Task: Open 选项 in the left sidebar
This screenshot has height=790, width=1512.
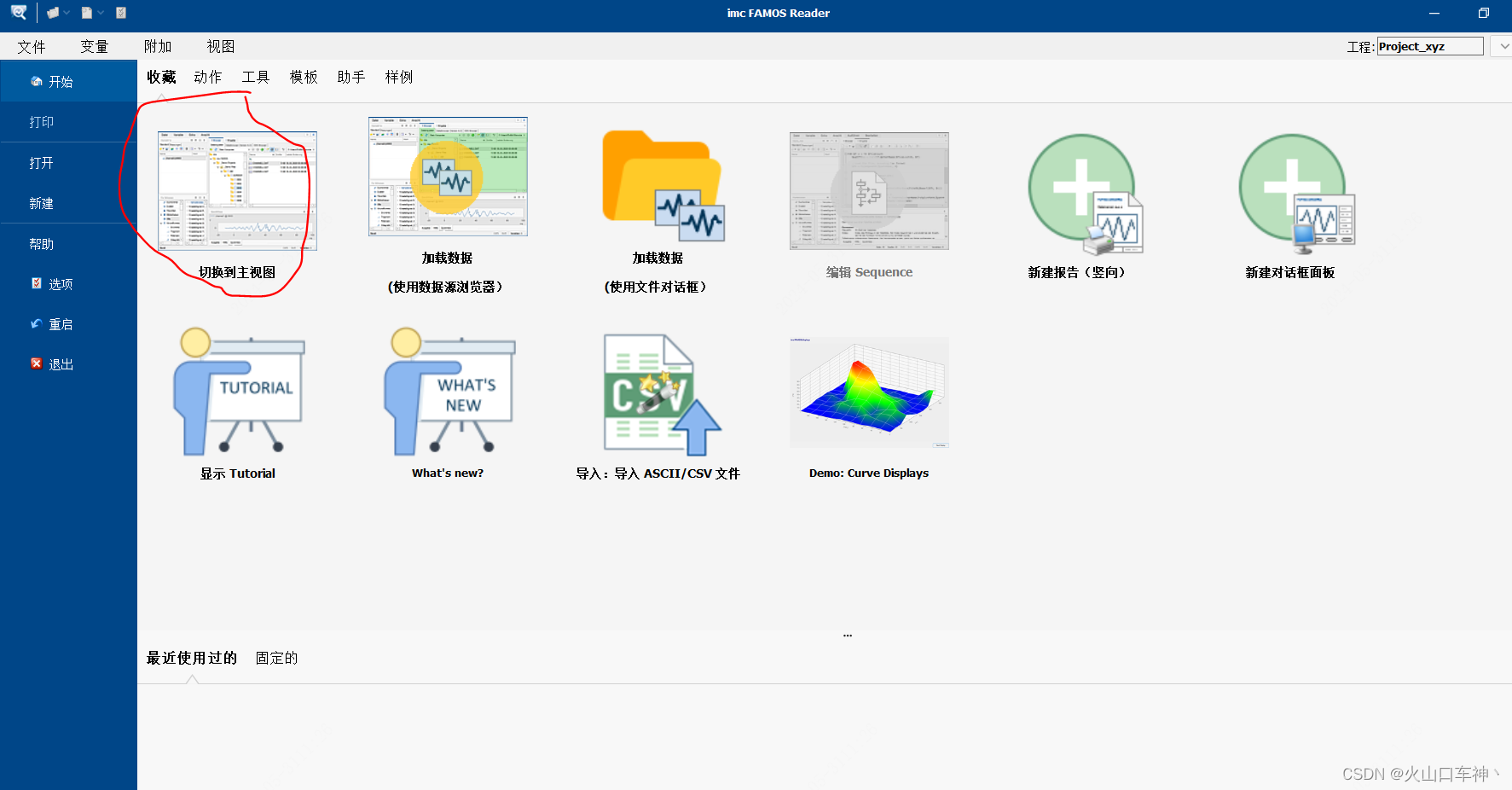Action: click(x=68, y=284)
